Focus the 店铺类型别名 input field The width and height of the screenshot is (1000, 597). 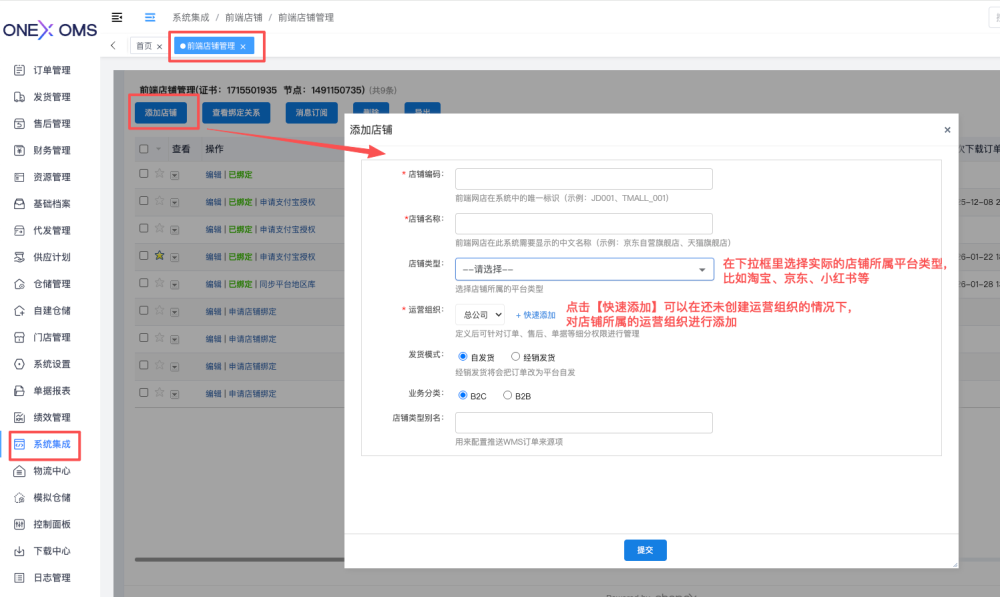pyautogui.click(x=584, y=423)
